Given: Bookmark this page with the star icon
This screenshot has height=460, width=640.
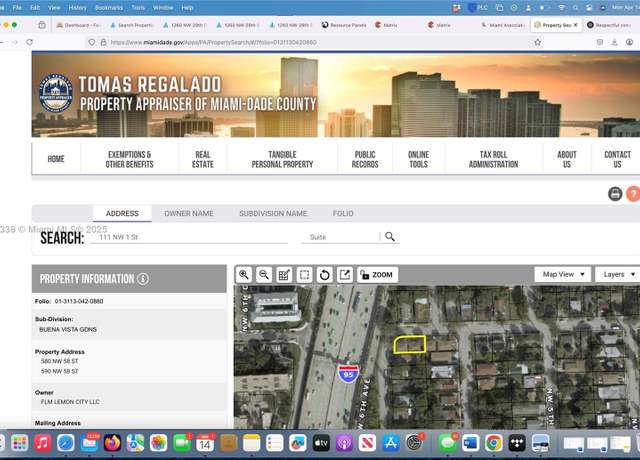Looking at the screenshot, I should click(x=538, y=42).
